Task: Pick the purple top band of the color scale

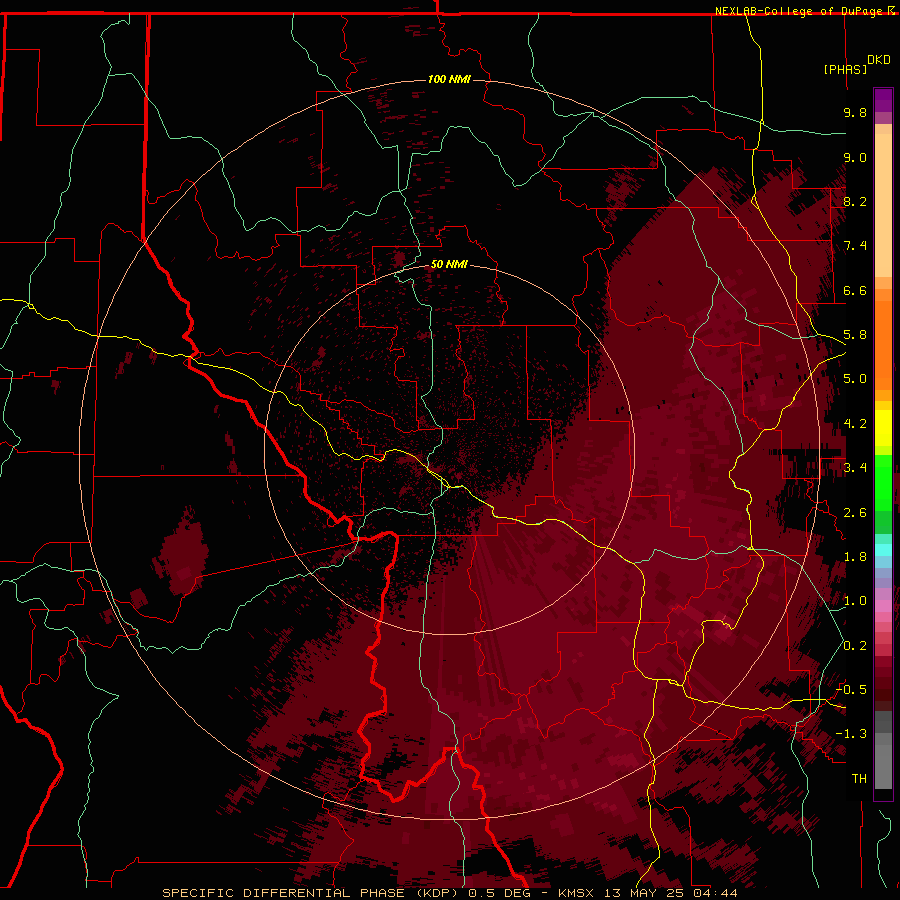Action: pyautogui.click(x=883, y=100)
